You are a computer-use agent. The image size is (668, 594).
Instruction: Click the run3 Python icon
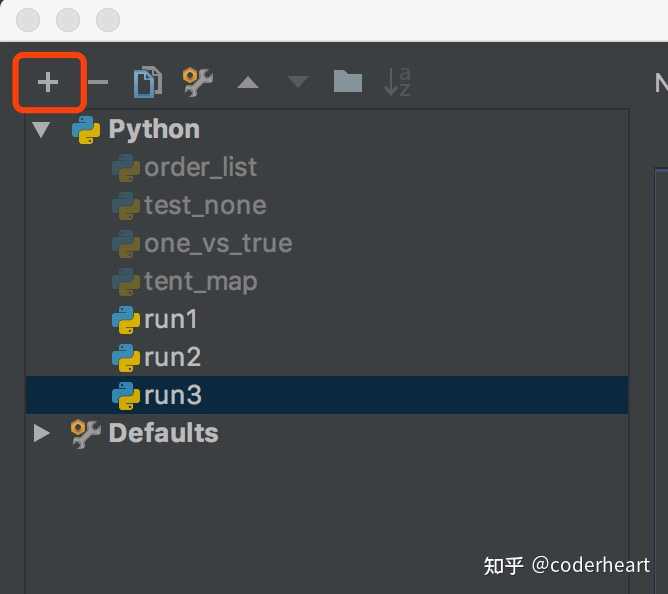click(x=126, y=395)
